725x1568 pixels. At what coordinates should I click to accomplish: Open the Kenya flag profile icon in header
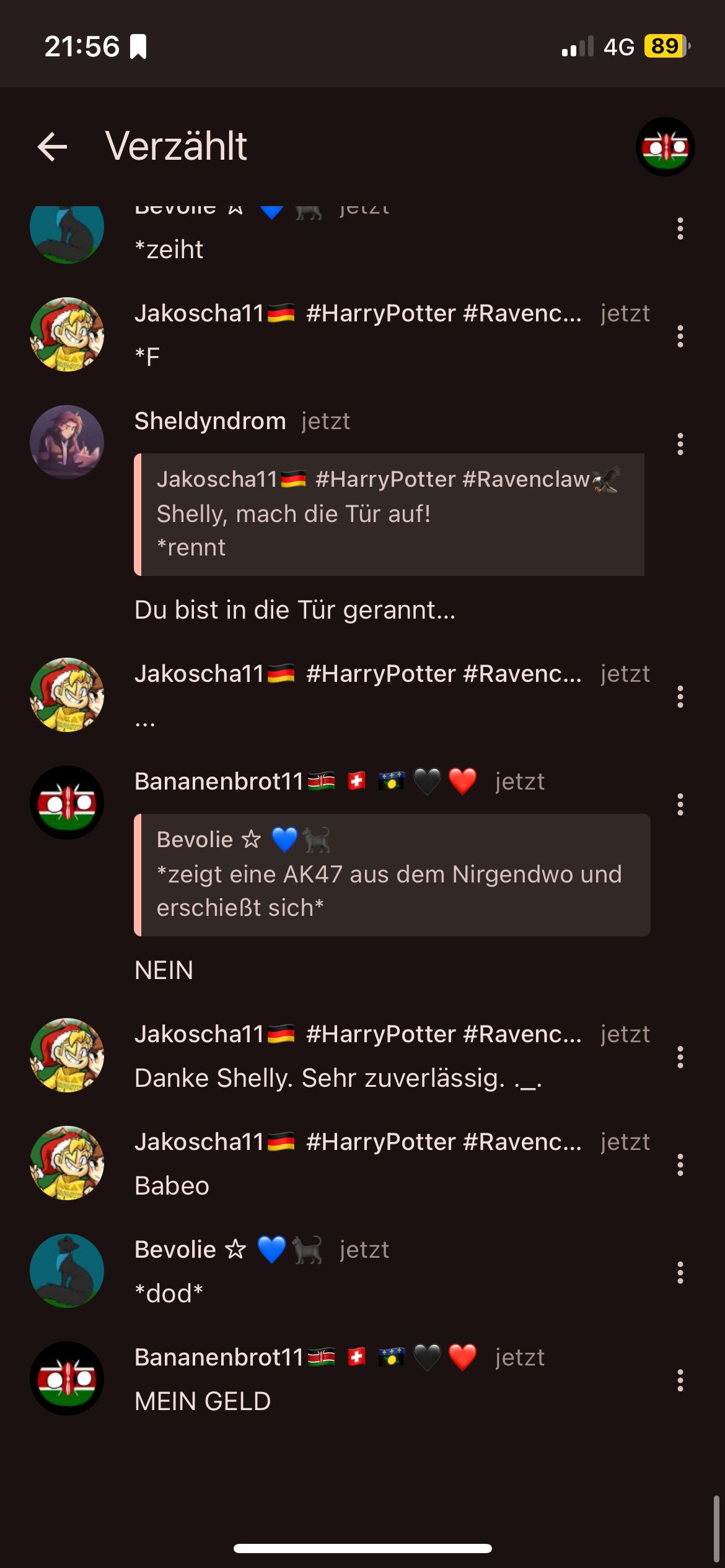pos(665,147)
